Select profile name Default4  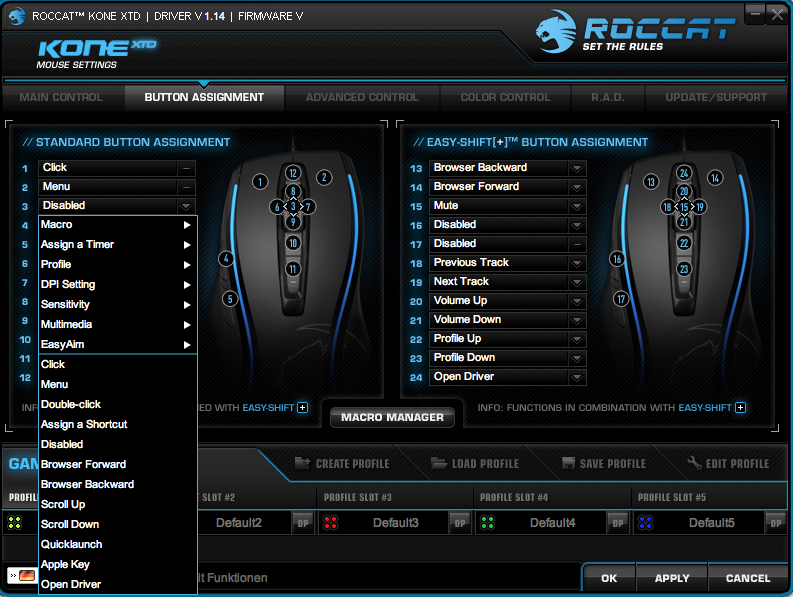coord(552,523)
